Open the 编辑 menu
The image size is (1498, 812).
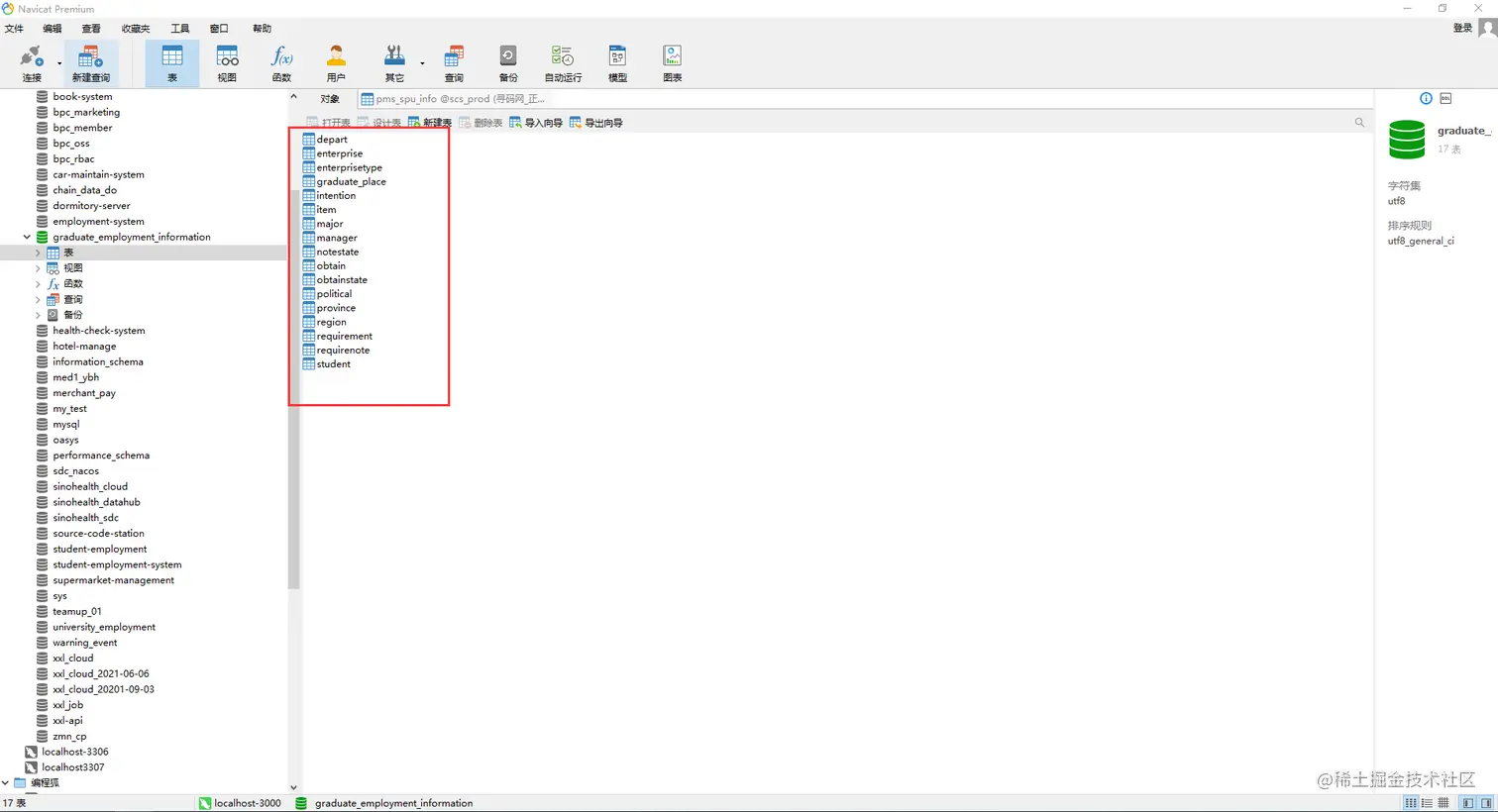pyautogui.click(x=53, y=29)
